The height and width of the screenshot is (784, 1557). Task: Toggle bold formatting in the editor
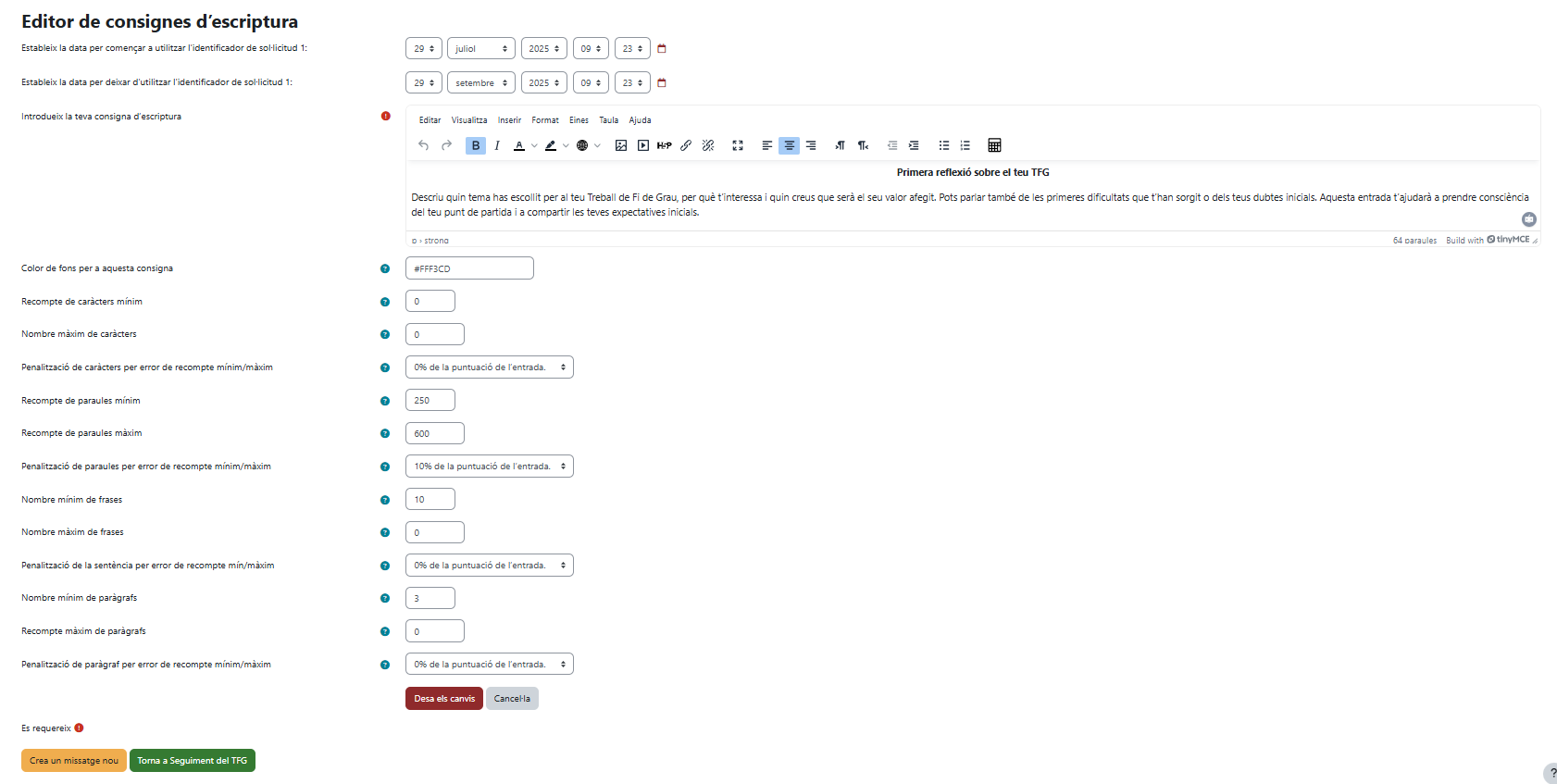(475, 145)
